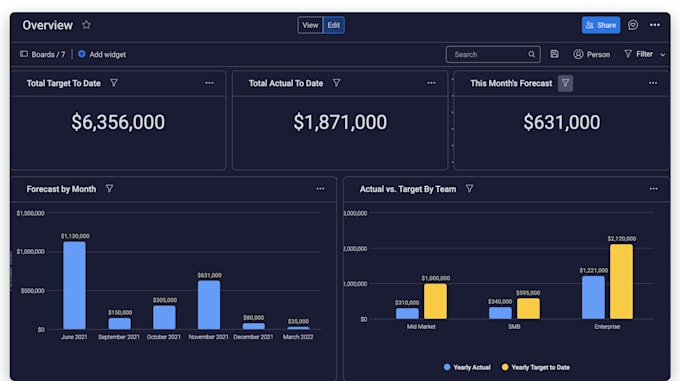Image resolution: width=680 pixels, height=381 pixels.
Task: Open Boards / 7 selector
Action: (x=42, y=54)
